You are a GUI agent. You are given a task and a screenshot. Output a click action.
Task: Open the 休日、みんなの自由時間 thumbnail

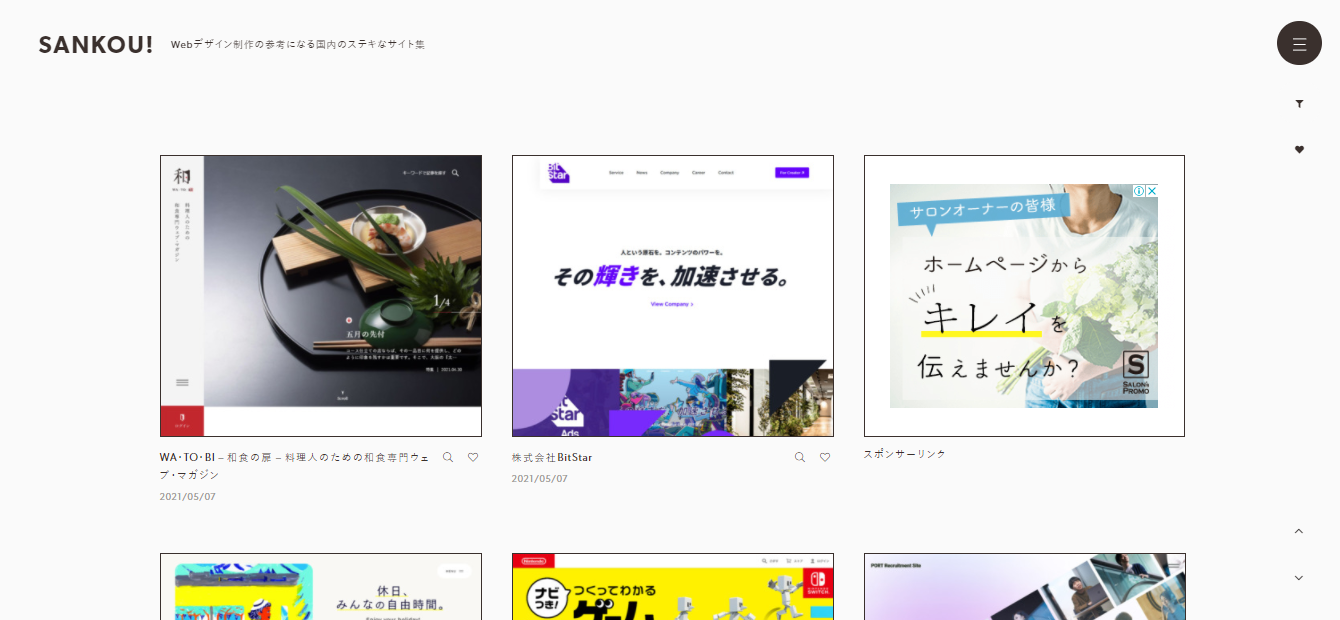(321, 587)
